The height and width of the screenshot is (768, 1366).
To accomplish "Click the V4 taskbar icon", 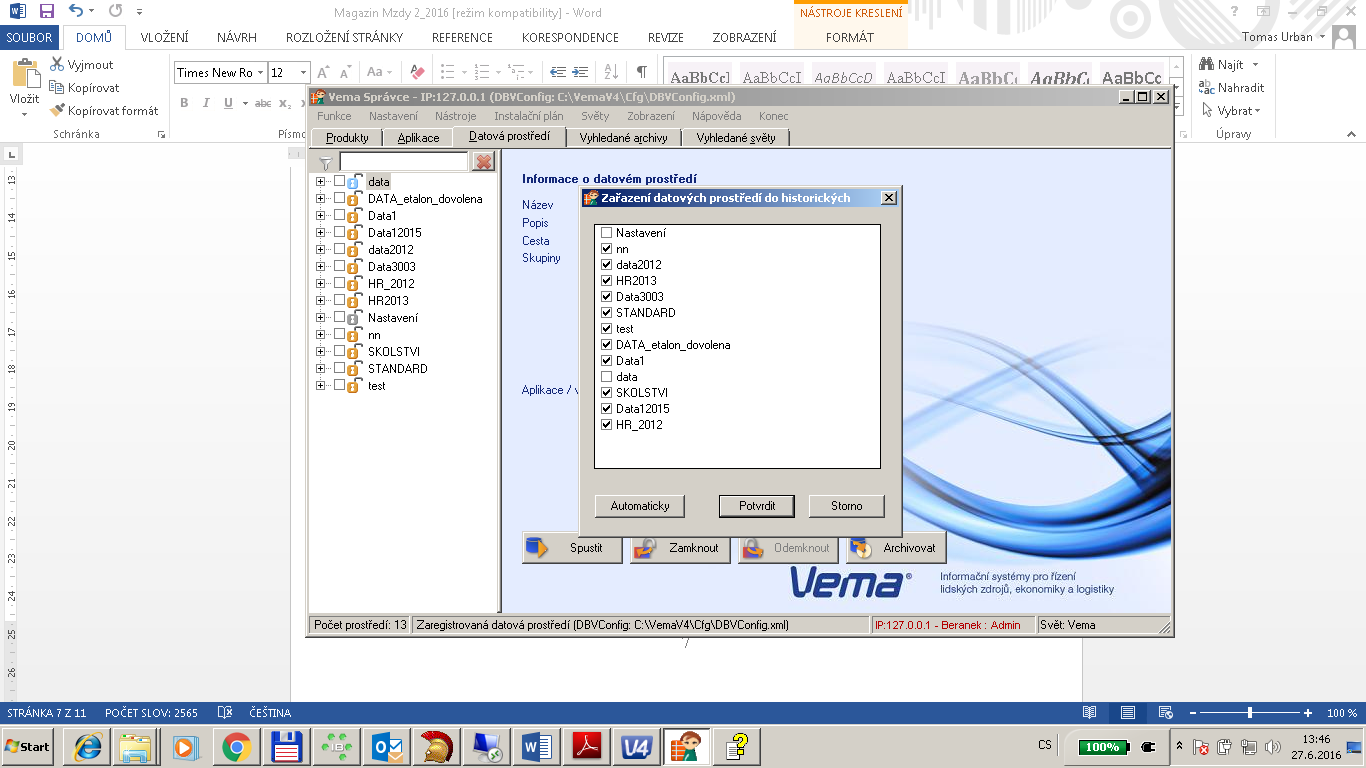I will point(636,747).
